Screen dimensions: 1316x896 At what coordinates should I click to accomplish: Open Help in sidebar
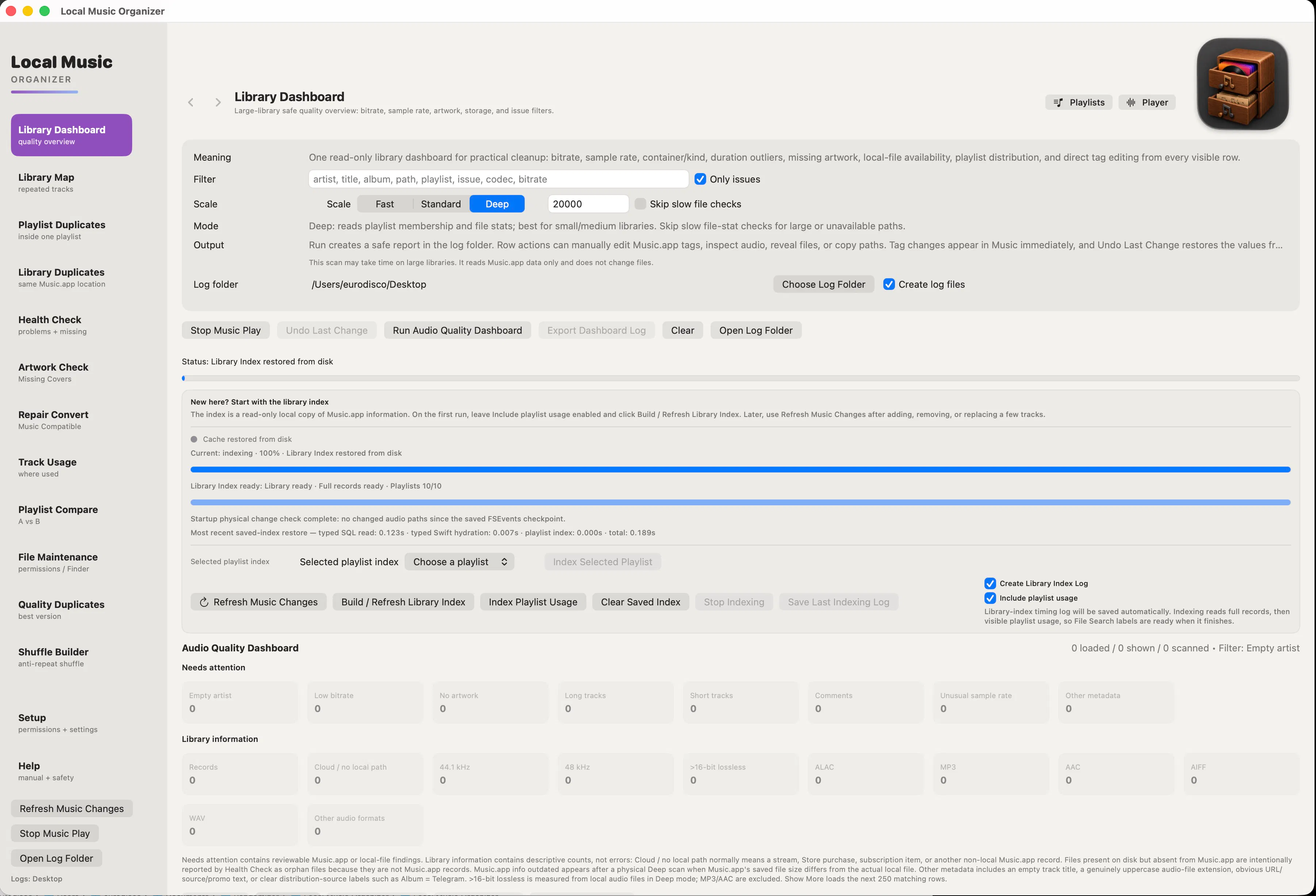point(71,771)
